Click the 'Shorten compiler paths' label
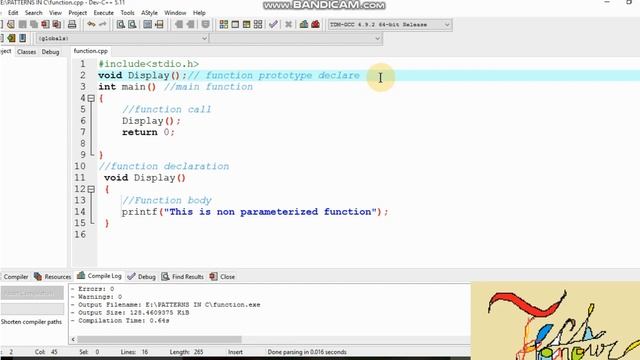 31,322
